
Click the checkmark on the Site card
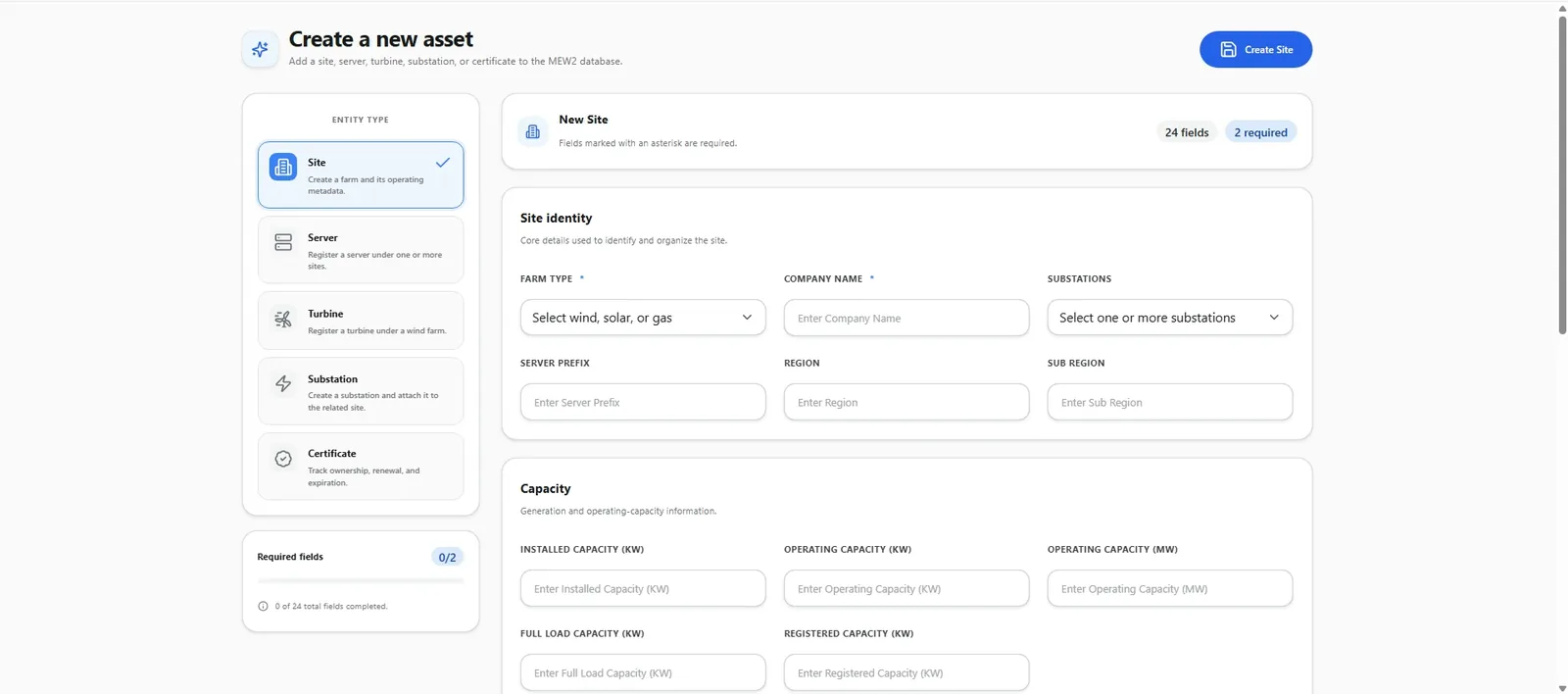[443, 163]
